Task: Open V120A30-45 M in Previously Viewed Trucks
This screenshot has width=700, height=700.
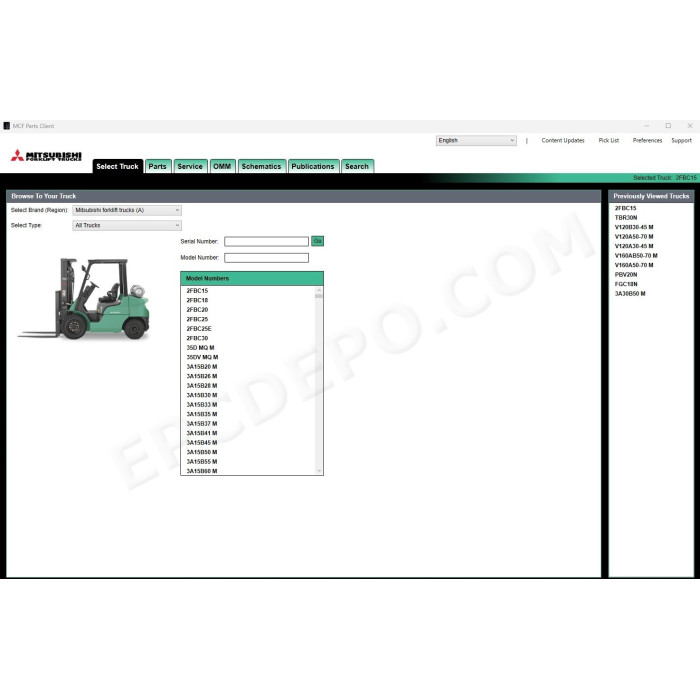Action: click(634, 246)
